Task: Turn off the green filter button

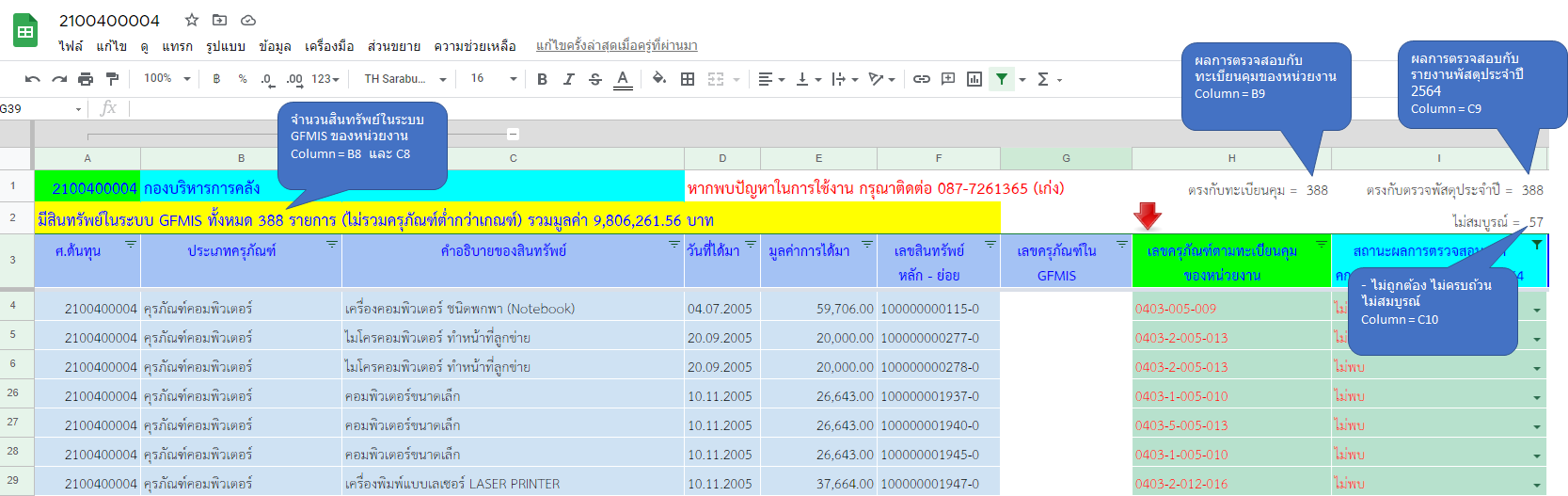Action: click(x=1002, y=79)
